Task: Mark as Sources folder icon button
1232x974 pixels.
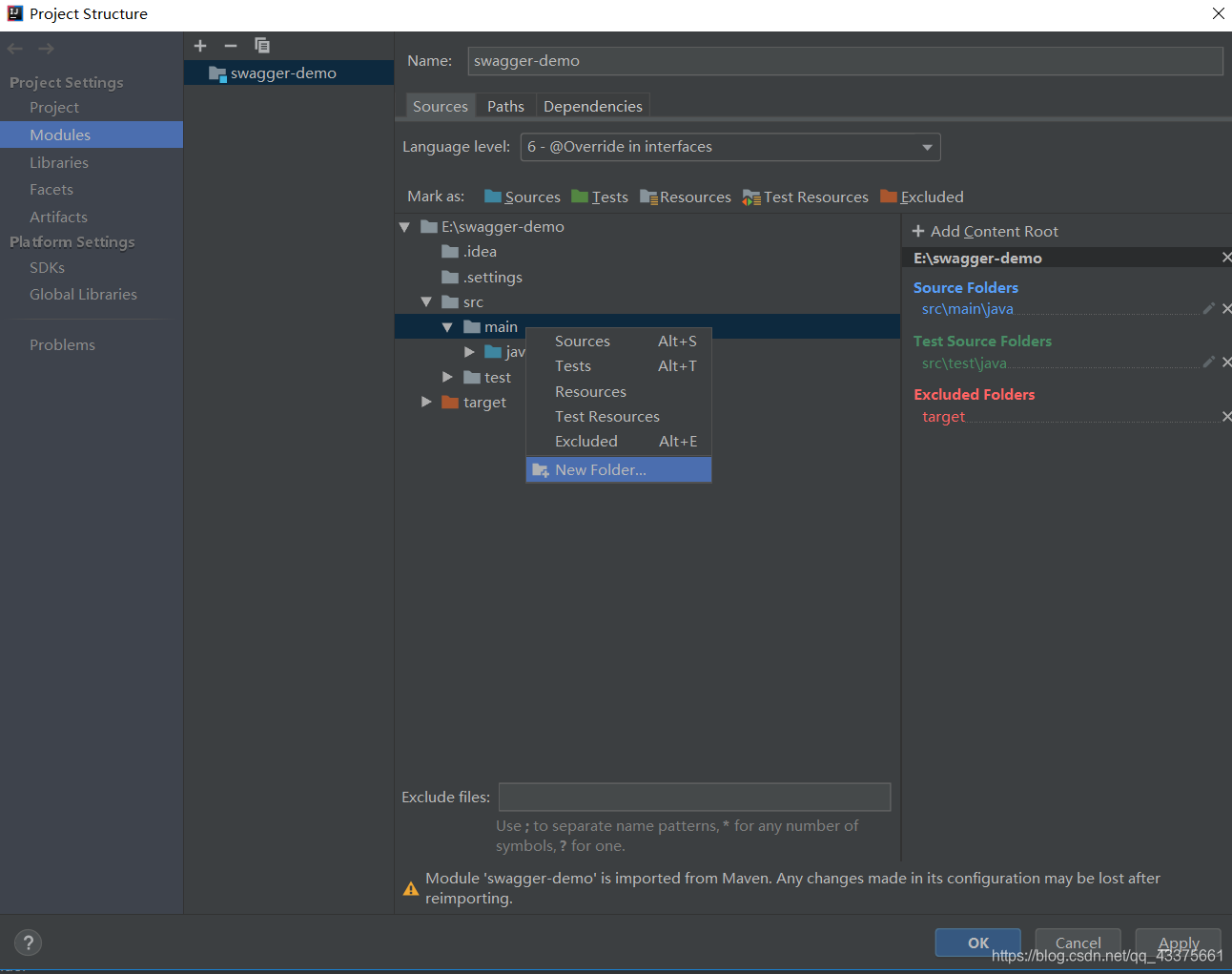Action: (x=523, y=197)
